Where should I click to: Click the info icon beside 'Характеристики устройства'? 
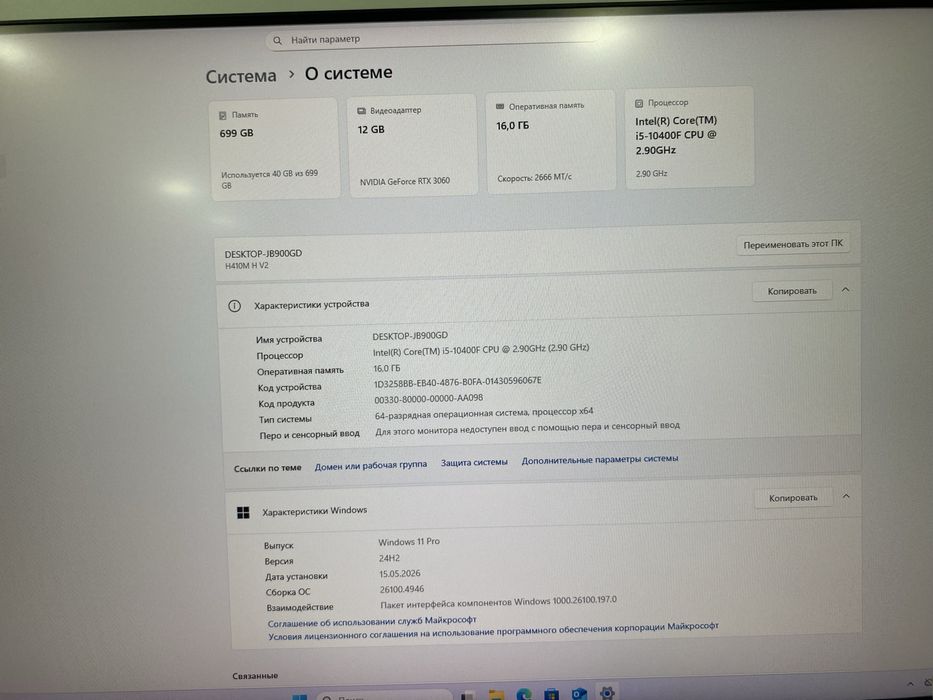[234, 306]
